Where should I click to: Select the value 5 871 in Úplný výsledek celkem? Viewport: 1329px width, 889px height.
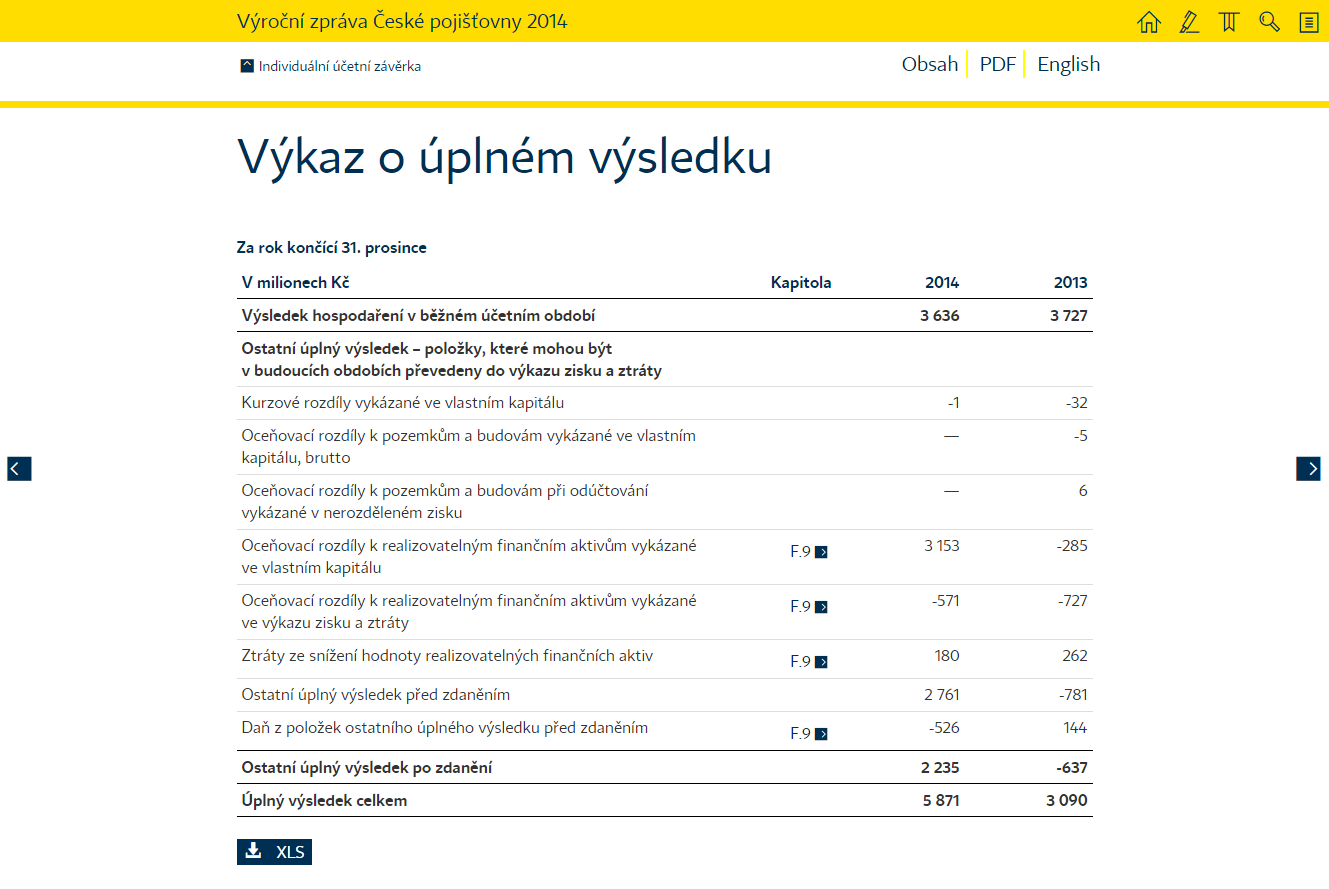pyautogui.click(x=941, y=800)
